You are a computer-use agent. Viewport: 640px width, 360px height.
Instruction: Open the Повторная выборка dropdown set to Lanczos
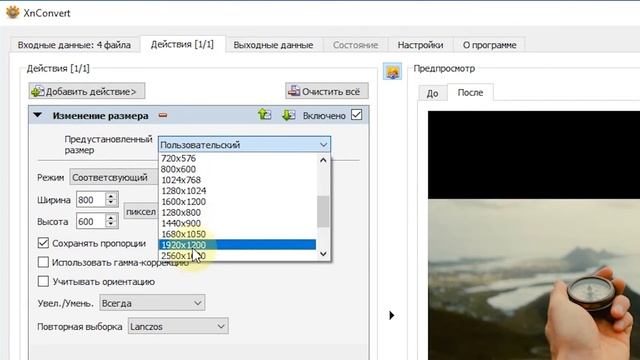(178, 327)
